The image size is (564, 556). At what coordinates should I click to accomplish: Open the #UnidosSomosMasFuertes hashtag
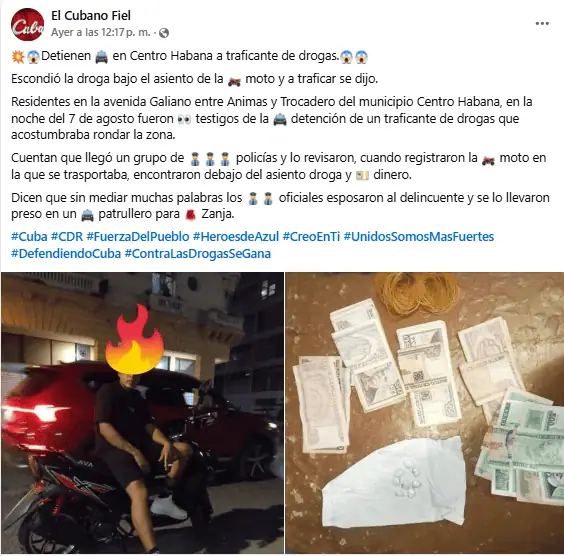click(419, 237)
